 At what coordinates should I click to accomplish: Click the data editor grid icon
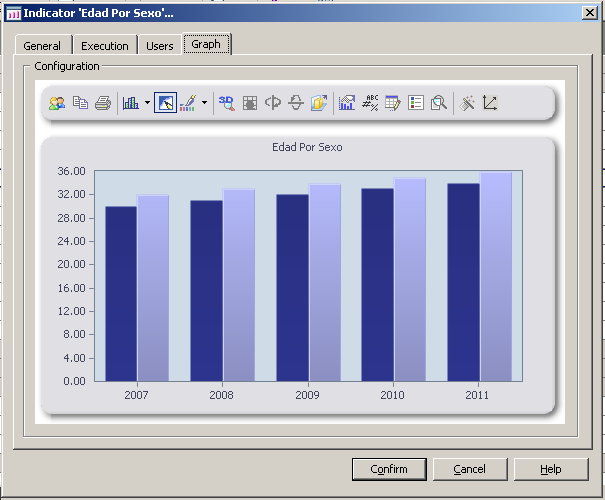point(393,103)
